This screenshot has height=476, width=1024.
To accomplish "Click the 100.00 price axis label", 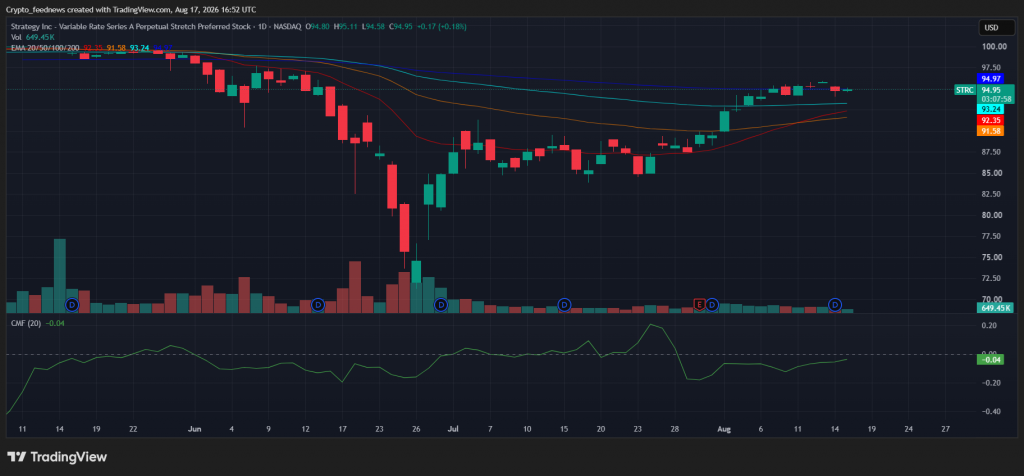I will tap(994, 46).
